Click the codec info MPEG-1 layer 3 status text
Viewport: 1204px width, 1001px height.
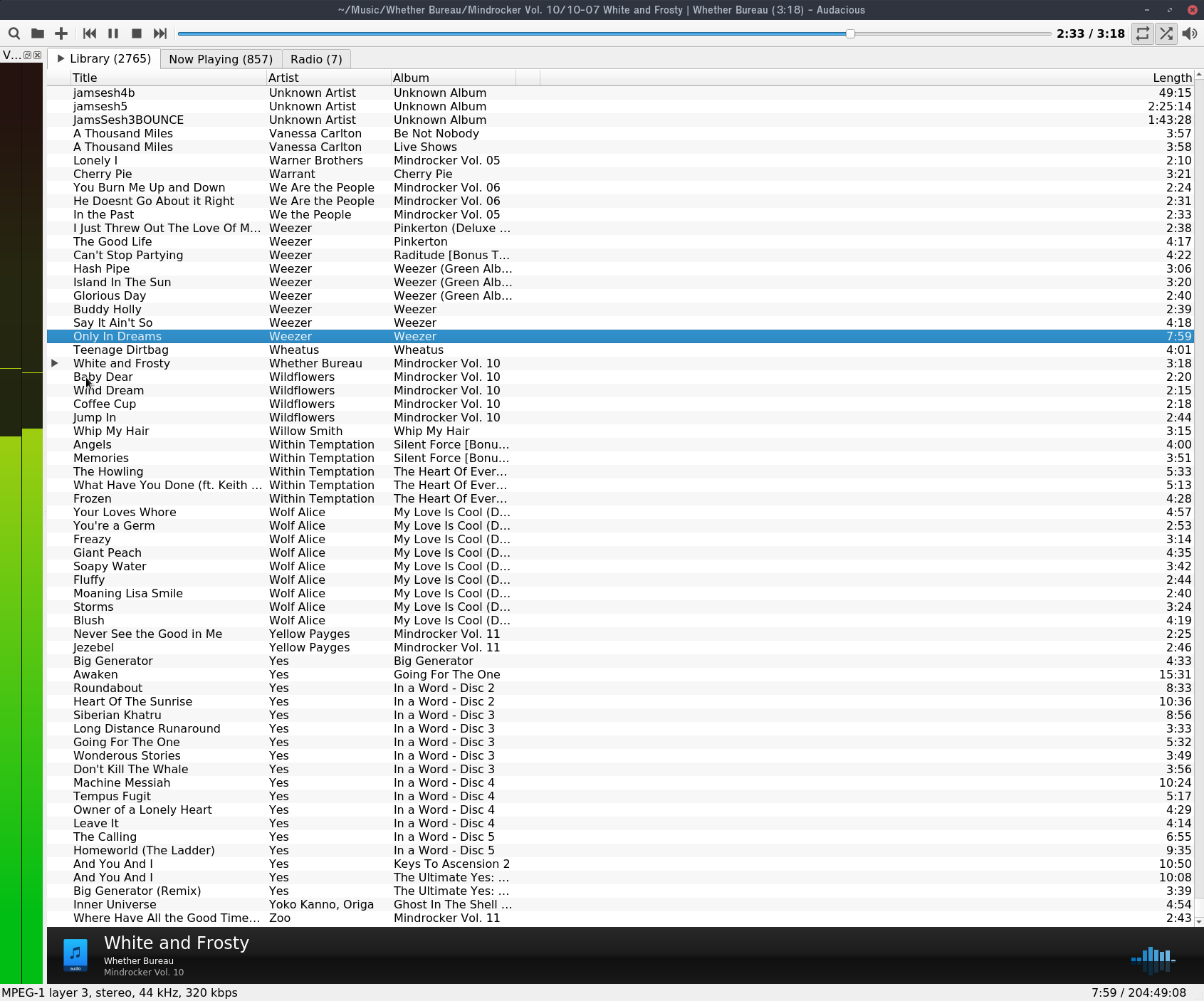click(120, 992)
